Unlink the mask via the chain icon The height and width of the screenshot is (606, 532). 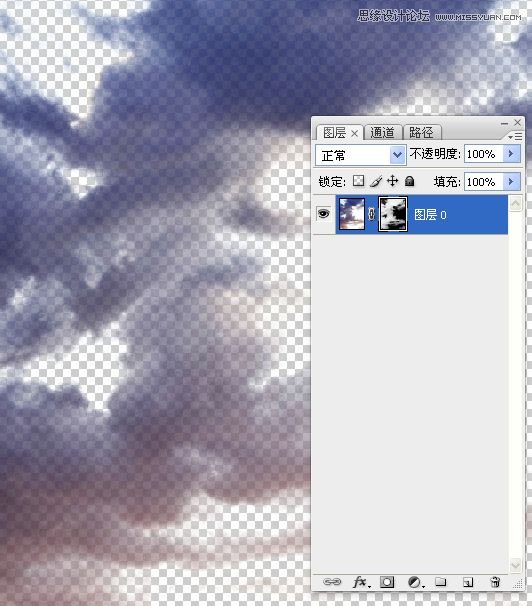click(371, 214)
